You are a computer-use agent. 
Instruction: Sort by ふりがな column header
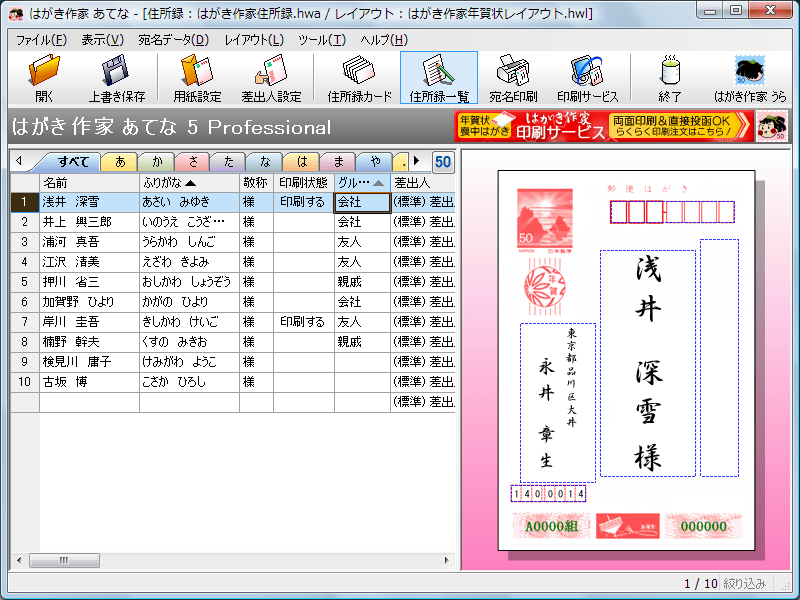point(189,183)
